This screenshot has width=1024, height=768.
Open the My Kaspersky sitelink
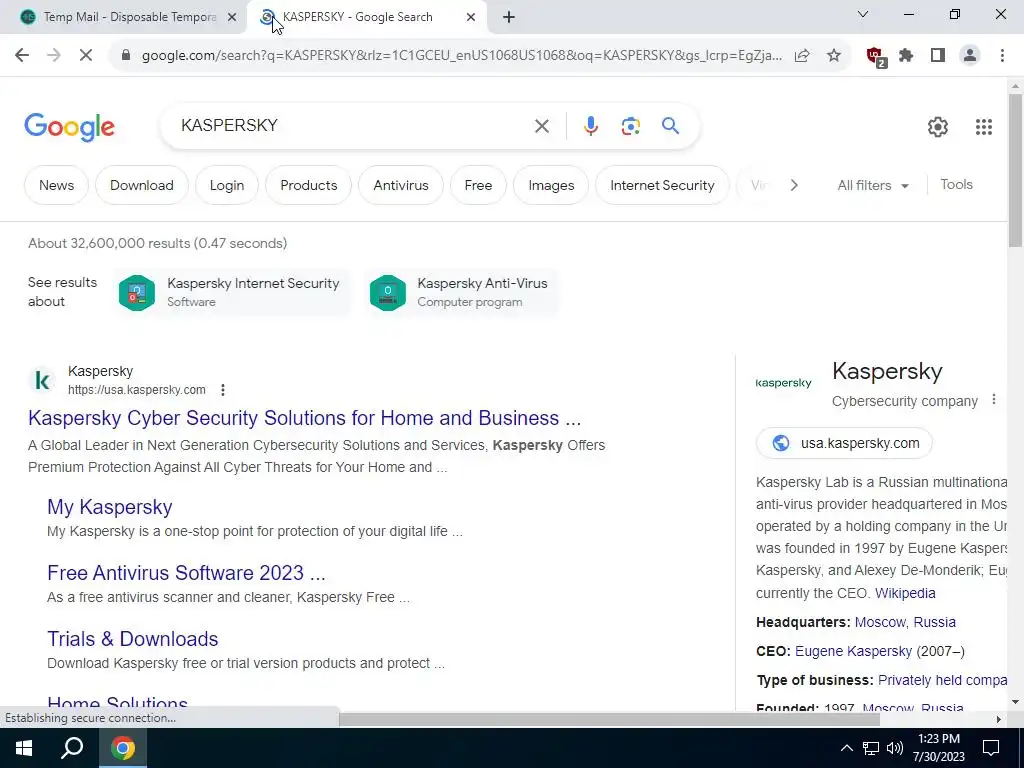click(x=110, y=507)
